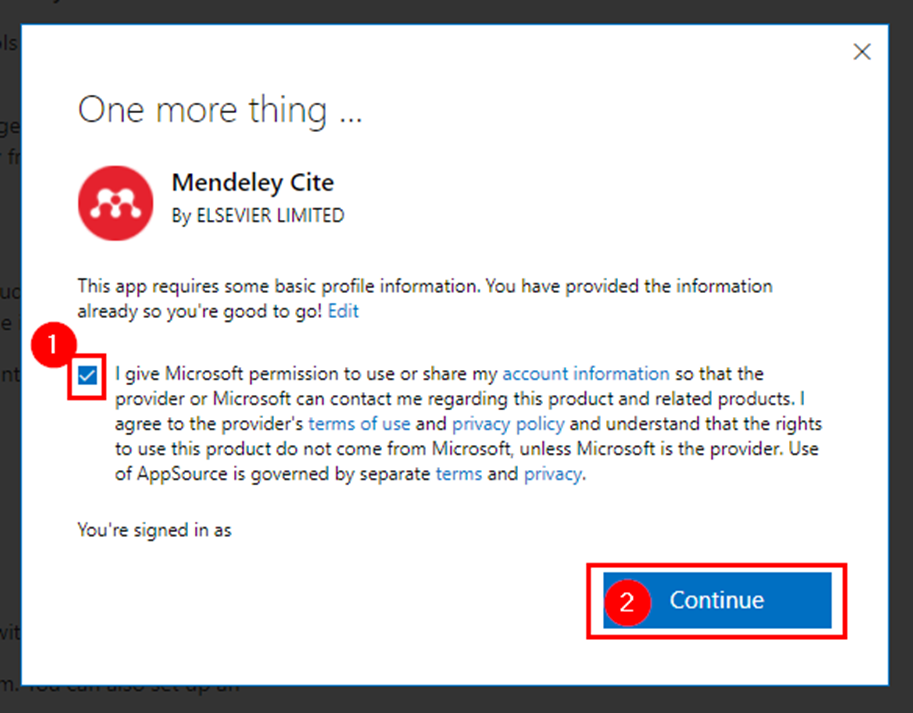This screenshot has height=713, width=913.
Task: Open the AppSource separate terms link
Action: click(x=459, y=474)
